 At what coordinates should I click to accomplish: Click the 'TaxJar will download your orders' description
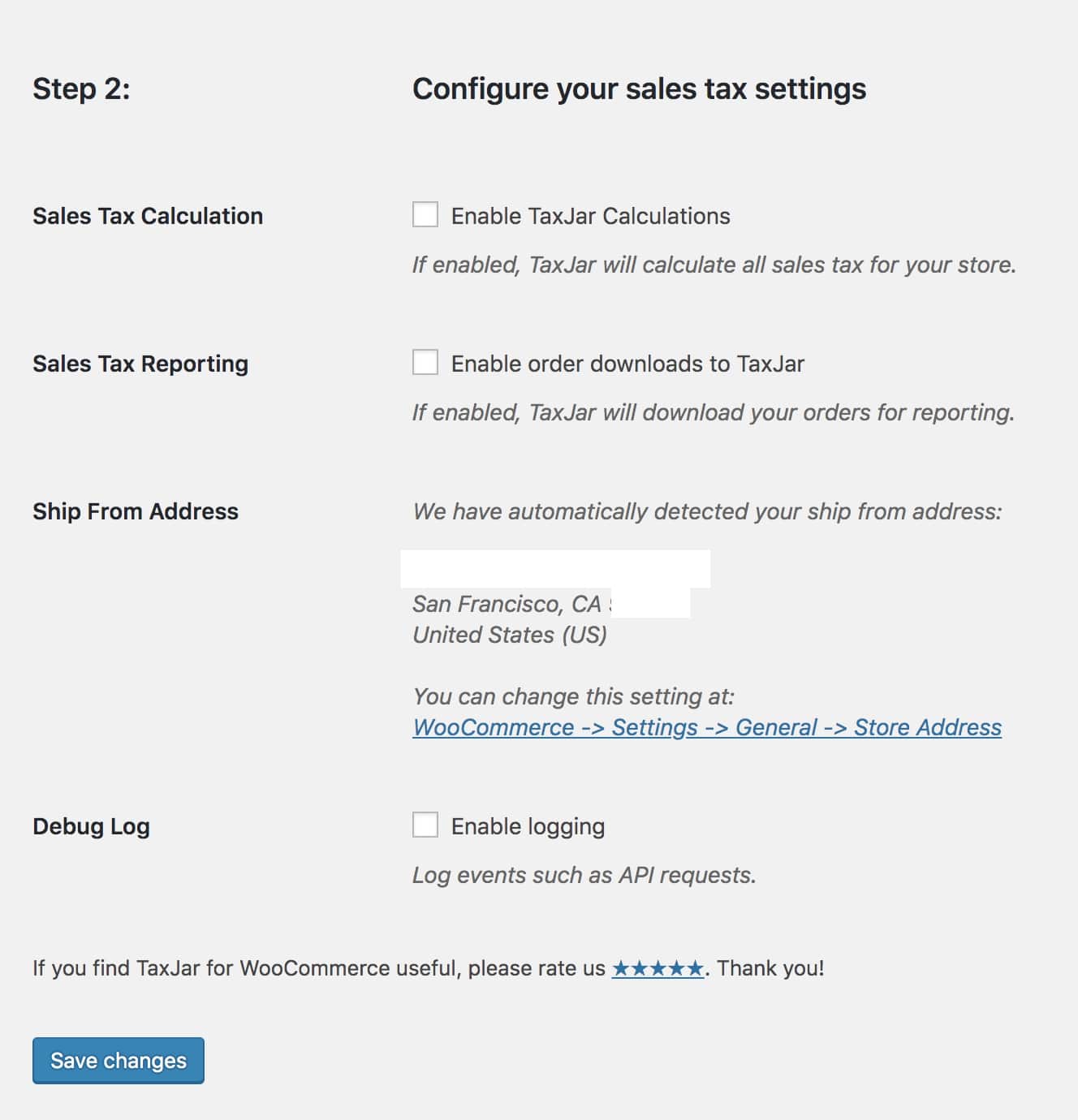click(714, 412)
